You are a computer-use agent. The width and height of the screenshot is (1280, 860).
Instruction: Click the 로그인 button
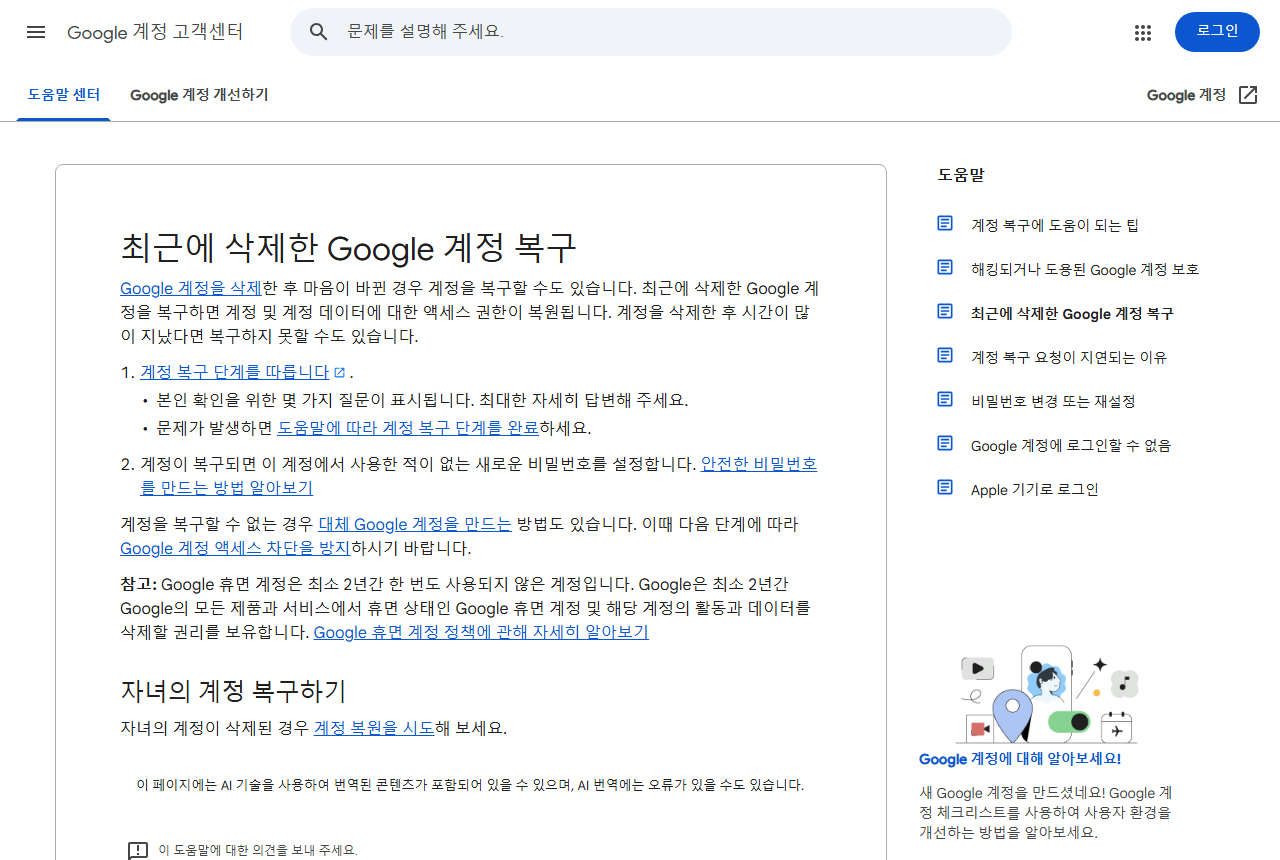(1217, 32)
